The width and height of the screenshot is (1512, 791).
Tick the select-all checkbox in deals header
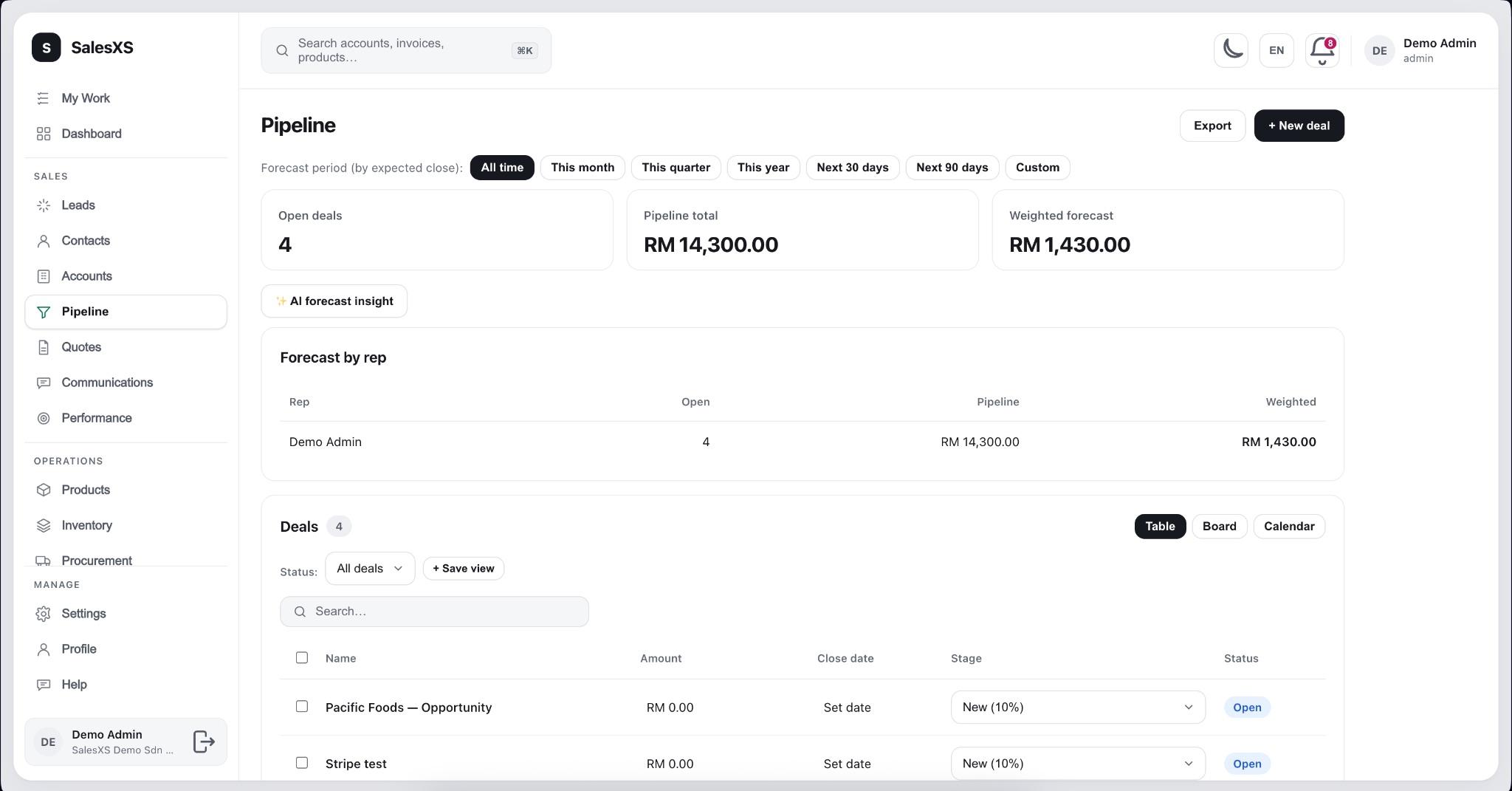[302, 657]
